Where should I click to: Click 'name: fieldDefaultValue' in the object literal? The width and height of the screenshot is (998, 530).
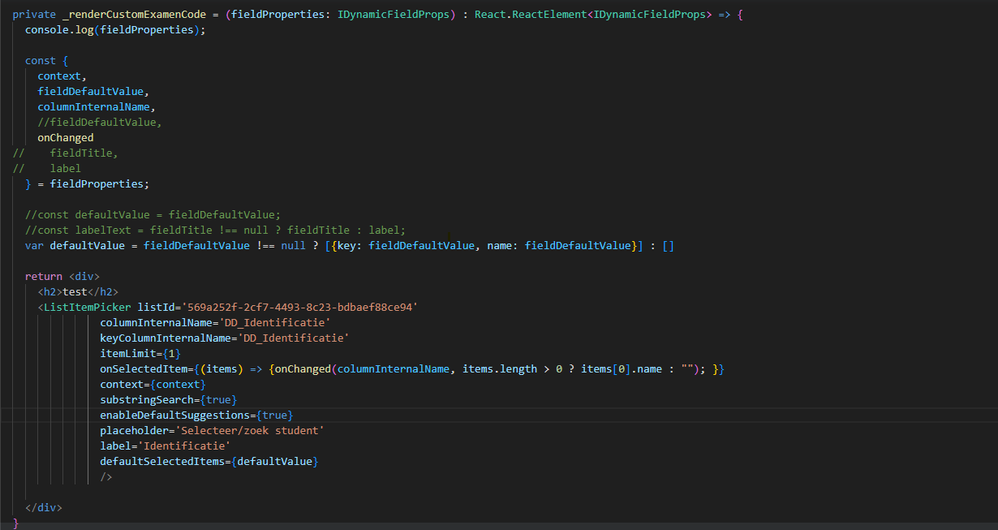(559, 246)
